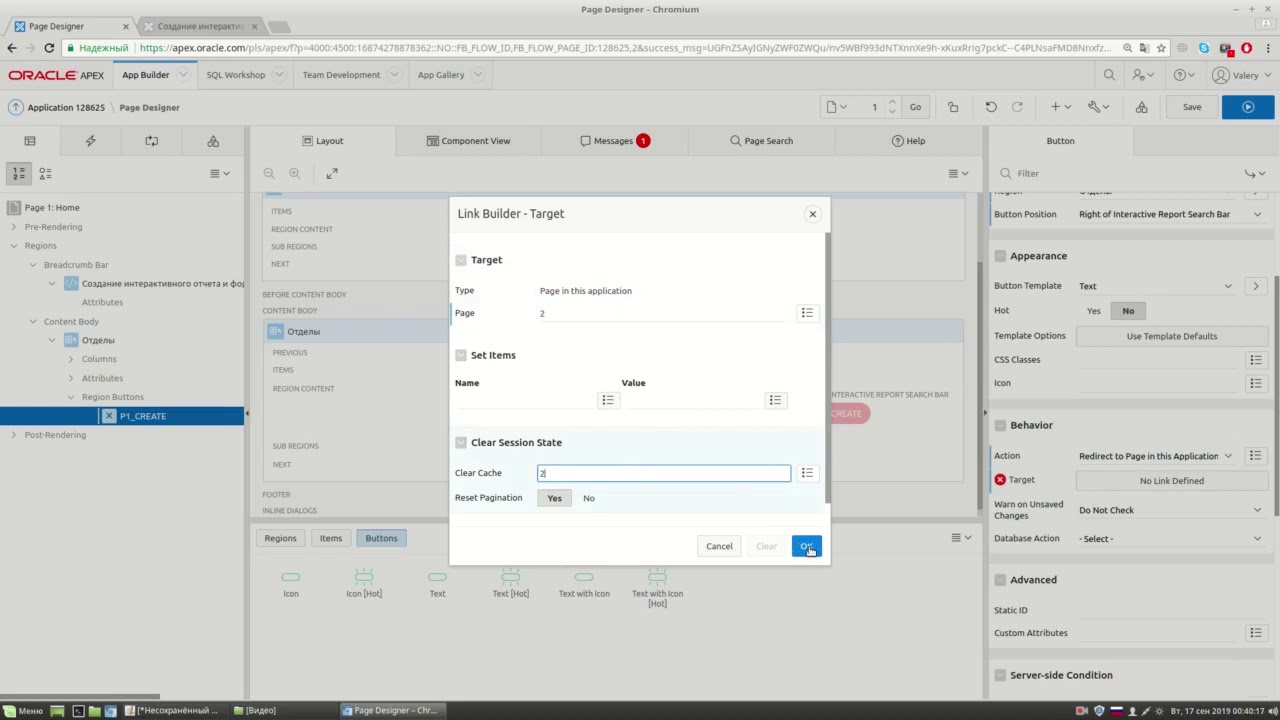Click the page lock icon
Viewport: 1280px width, 720px height.
953,107
